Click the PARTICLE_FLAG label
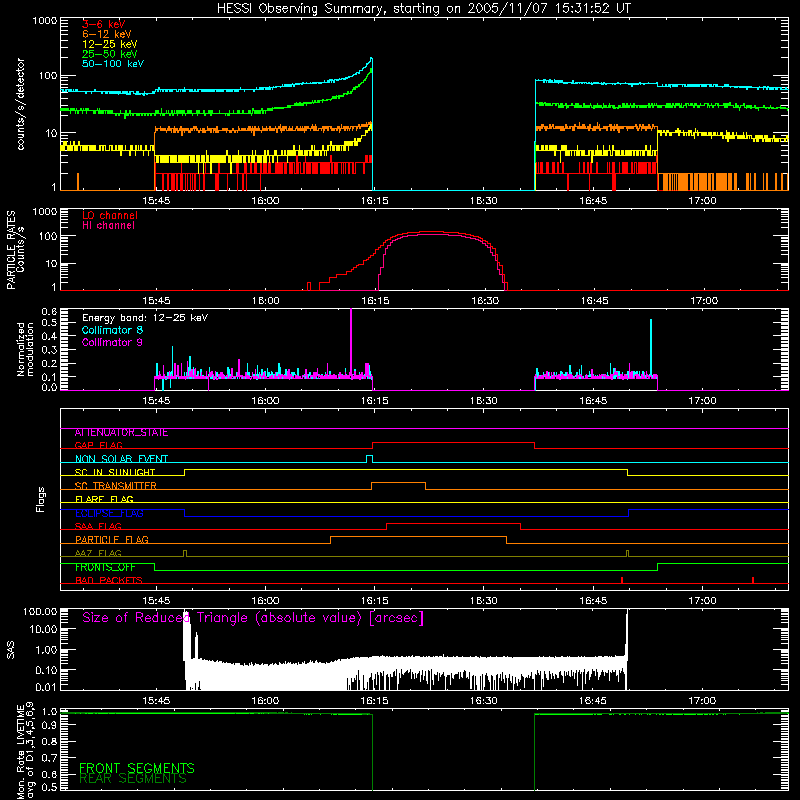This screenshot has height=800, width=800. [x=112, y=540]
